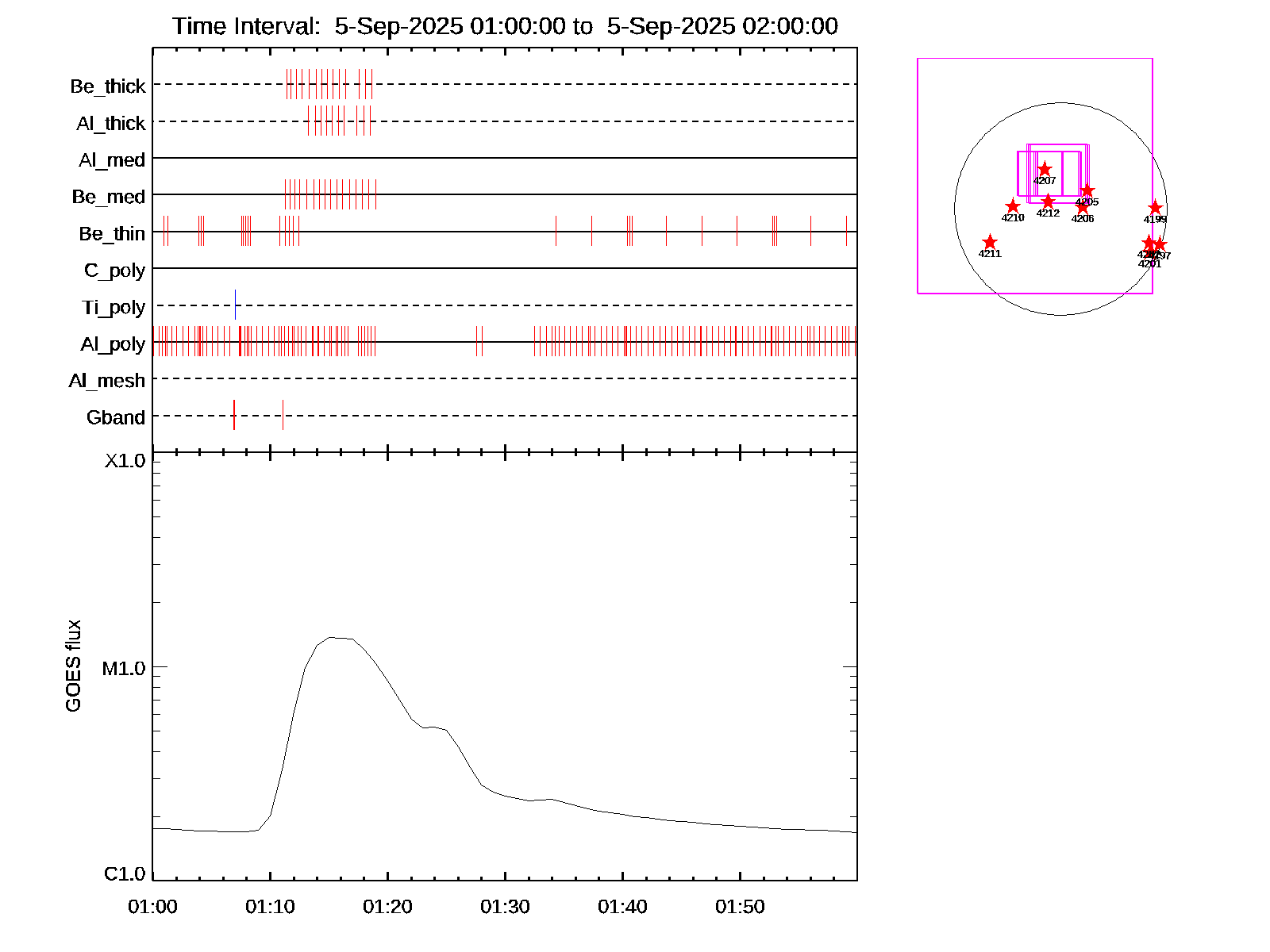Click the red star for region 4207
Viewport: 1270px width, 952px height.
1045,169
